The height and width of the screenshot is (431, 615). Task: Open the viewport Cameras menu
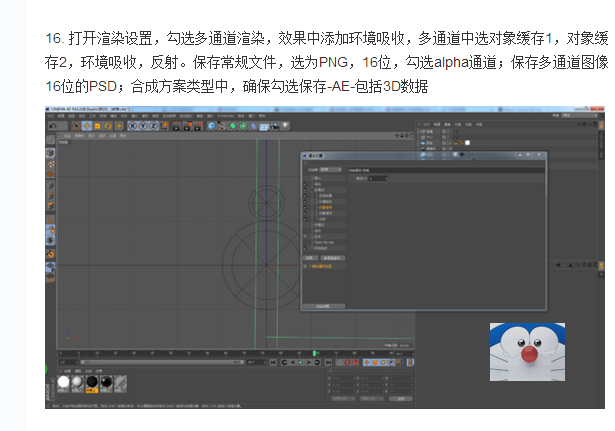click(x=80, y=136)
